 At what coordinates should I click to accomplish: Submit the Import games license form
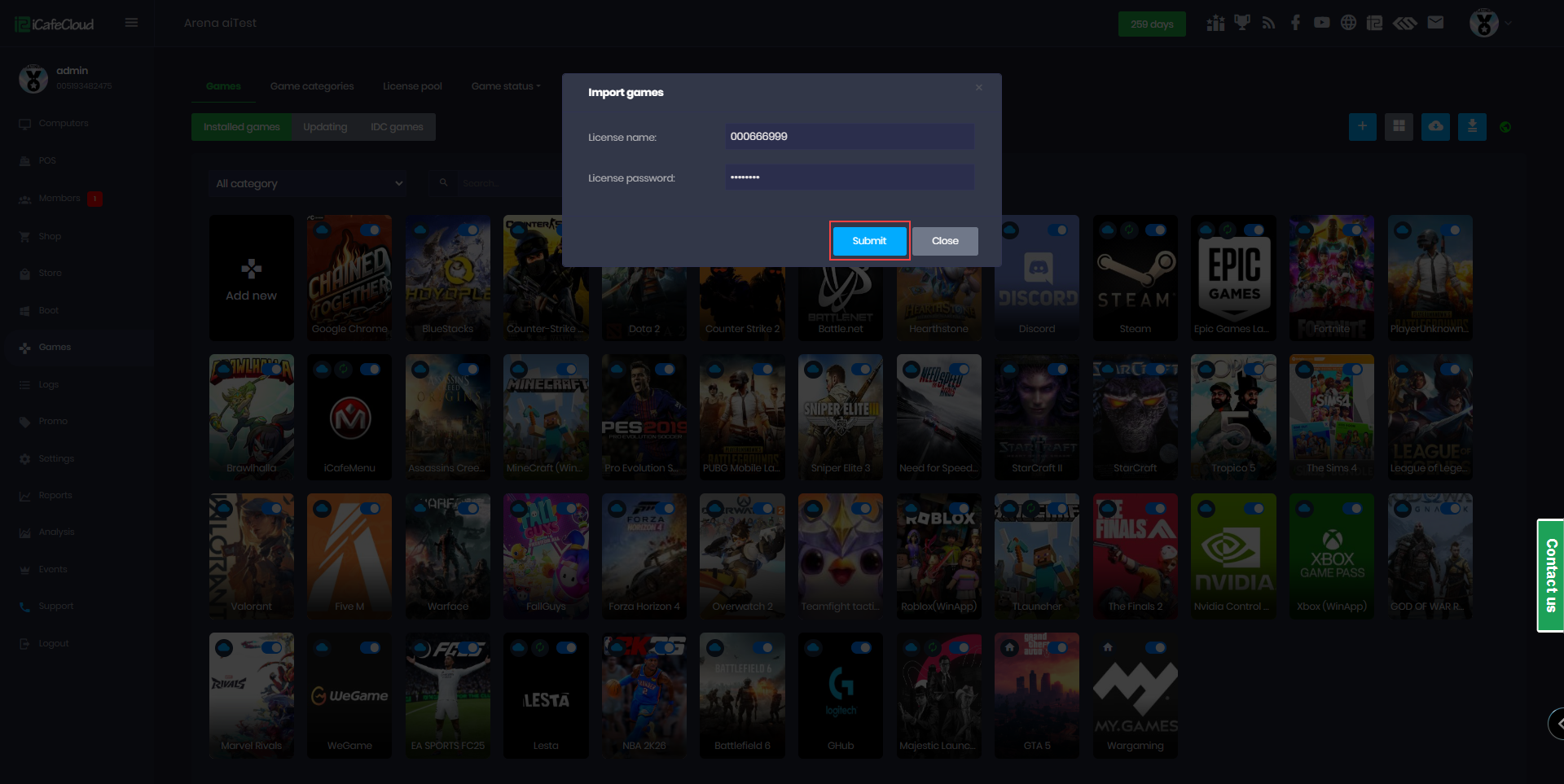[x=869, y=241]
